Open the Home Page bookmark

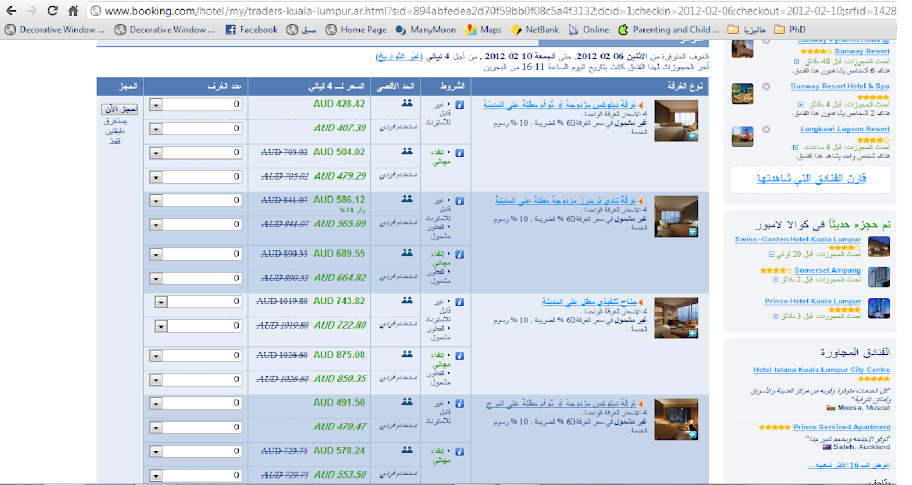point(356,29)
